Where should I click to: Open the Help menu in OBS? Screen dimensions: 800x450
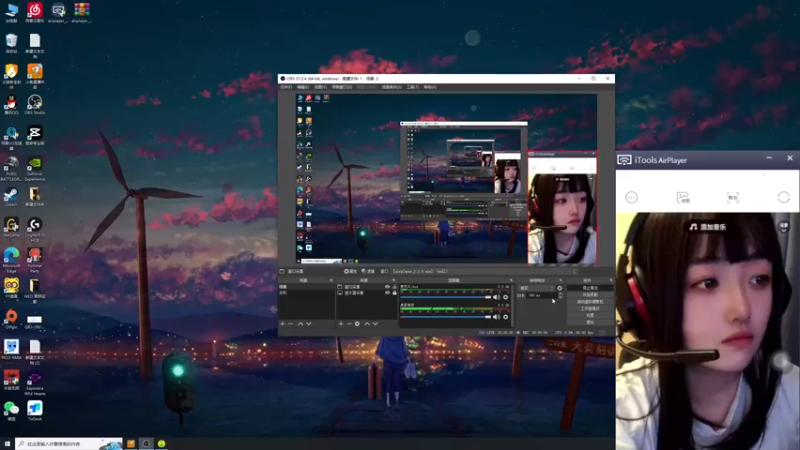click(x=430, y=87)
